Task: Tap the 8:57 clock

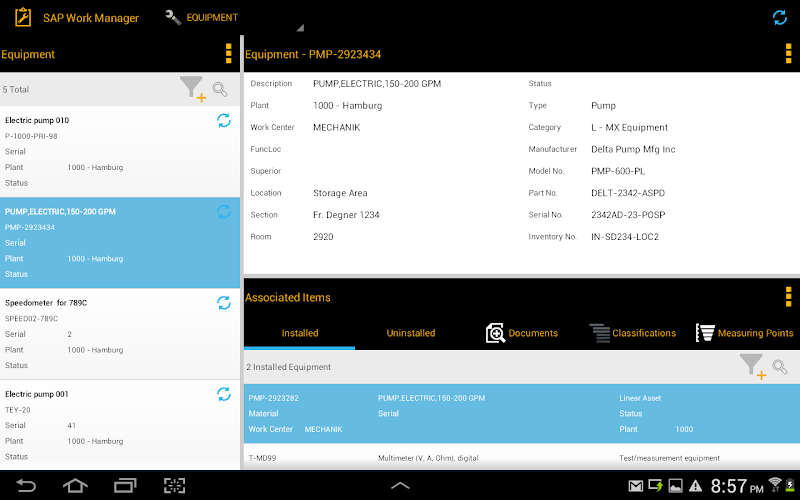Action: coord(737,486)
